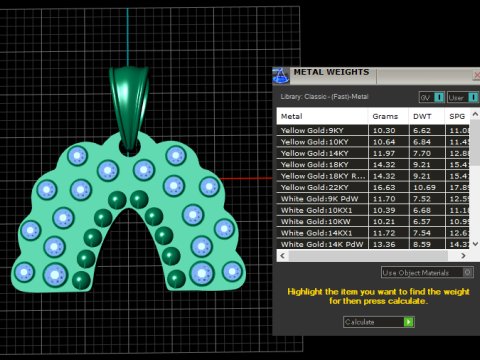The image size is (480, 360).
Task: Click the 16.63 grams value
Action: click(384, 188)
